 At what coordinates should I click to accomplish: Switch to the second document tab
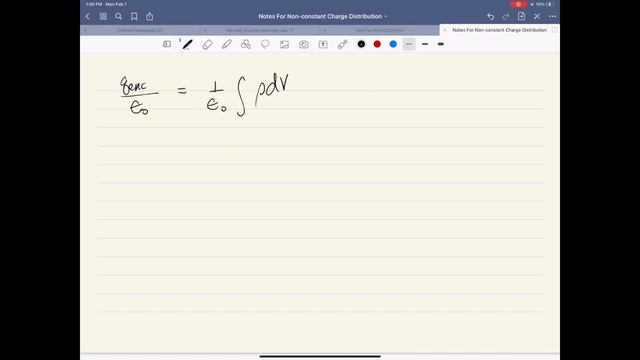[260, 30]
